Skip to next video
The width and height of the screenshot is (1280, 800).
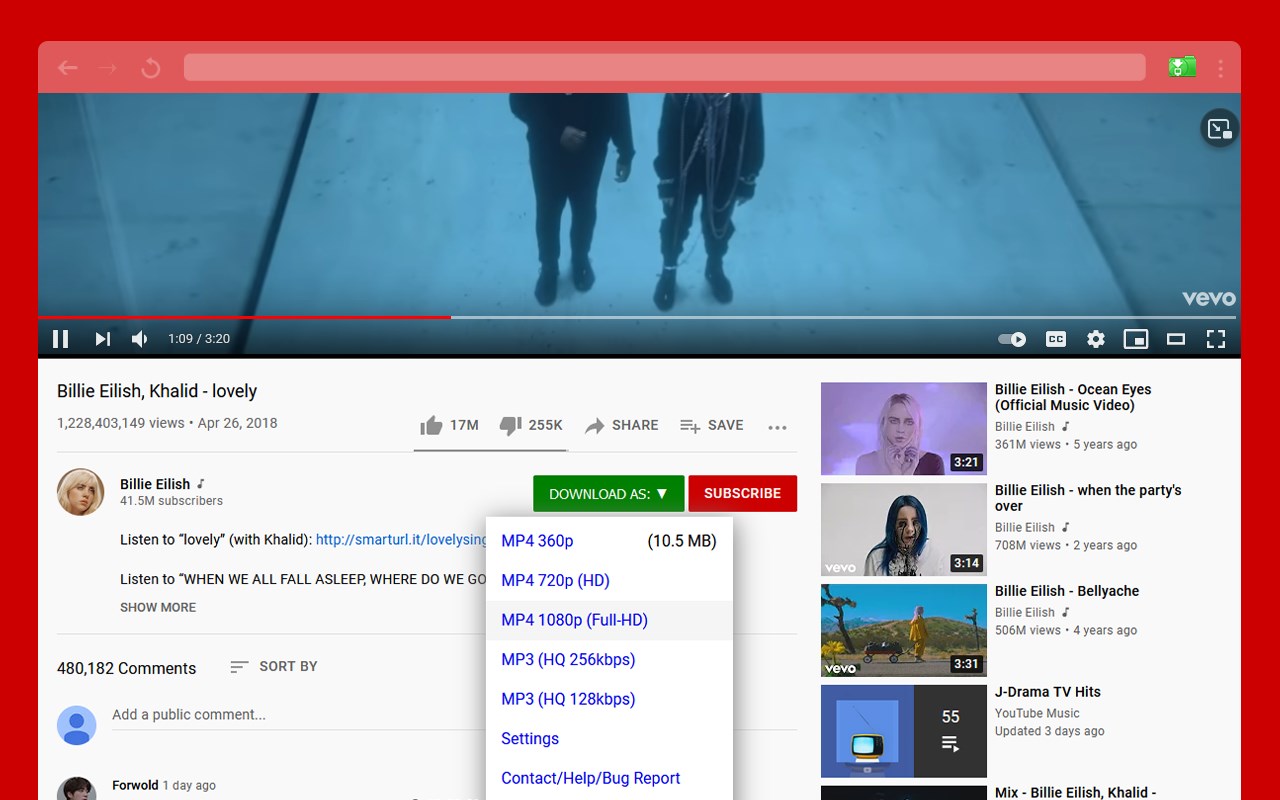(102, 339)
